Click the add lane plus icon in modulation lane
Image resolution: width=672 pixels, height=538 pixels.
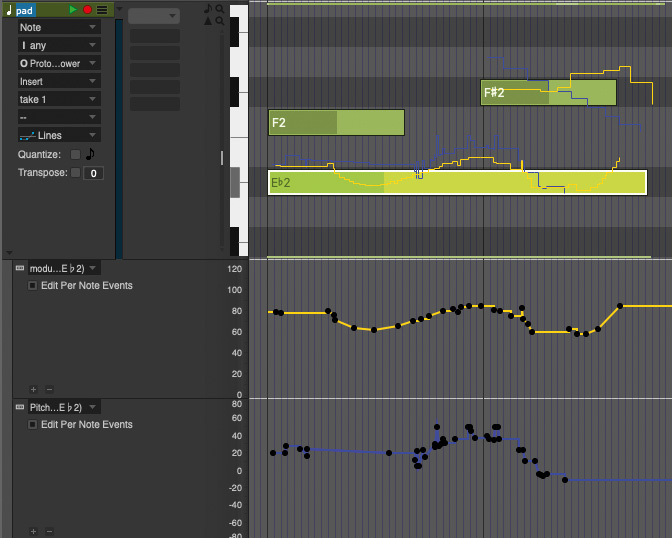tap(33, 389)
